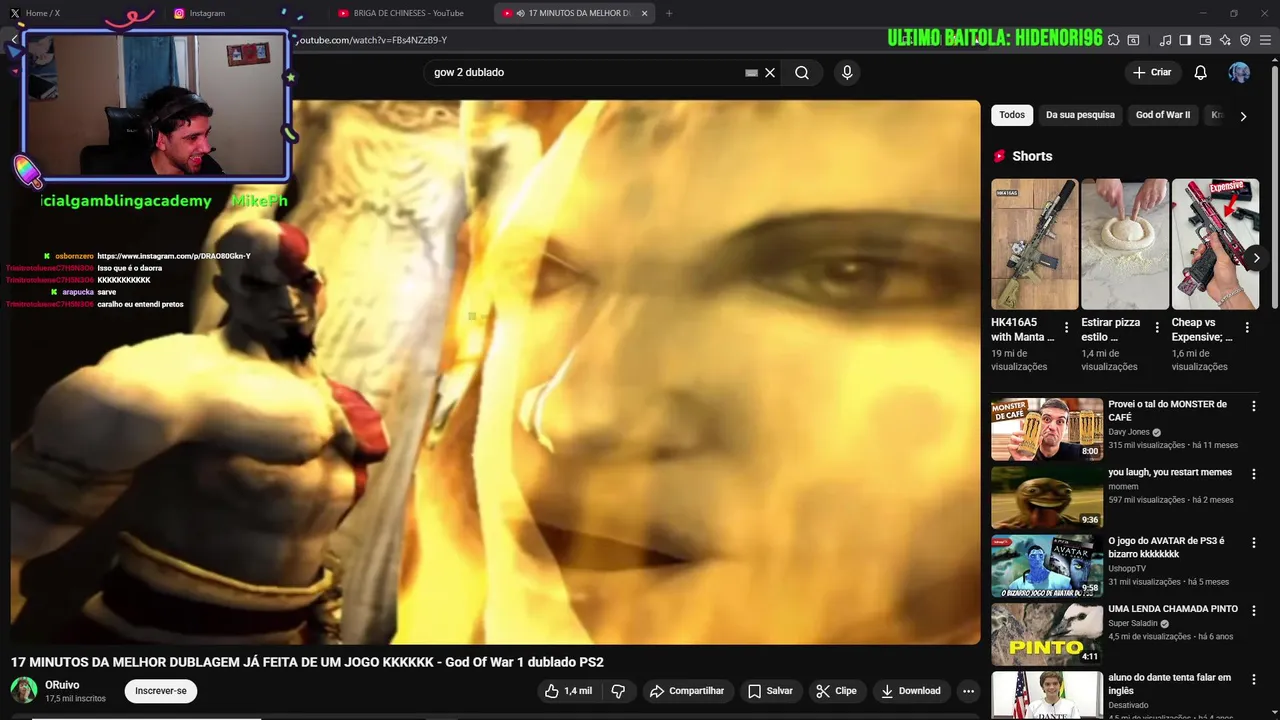Open options for the Cheap vs Expensive short
The height and width of the screenshot is (720, 1280).
1247,327
